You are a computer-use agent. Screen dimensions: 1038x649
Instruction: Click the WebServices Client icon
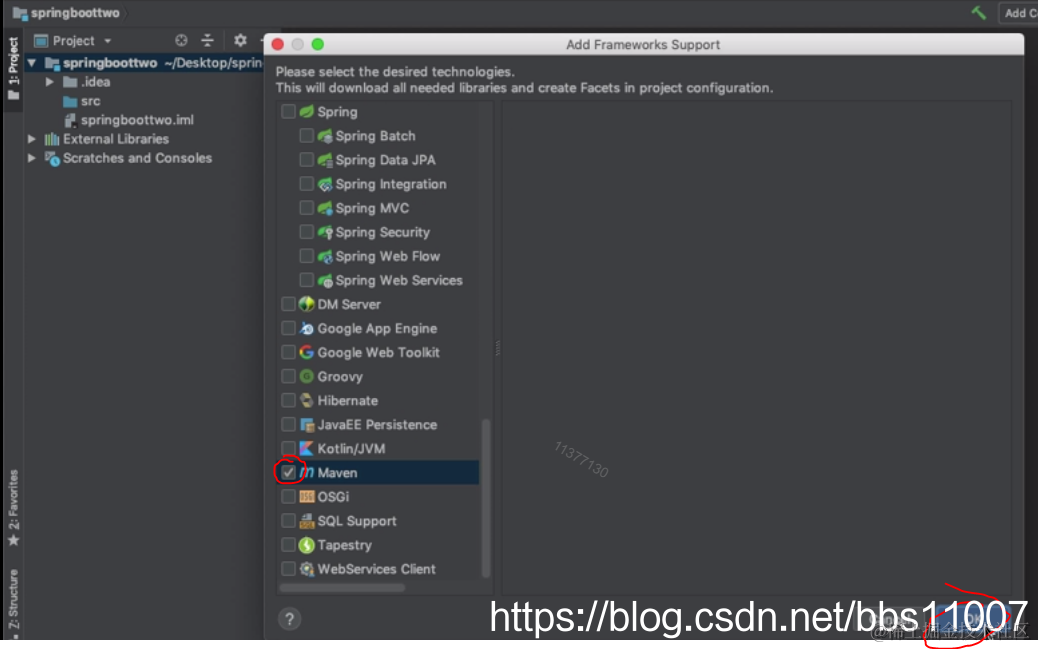tap(307, 569)
